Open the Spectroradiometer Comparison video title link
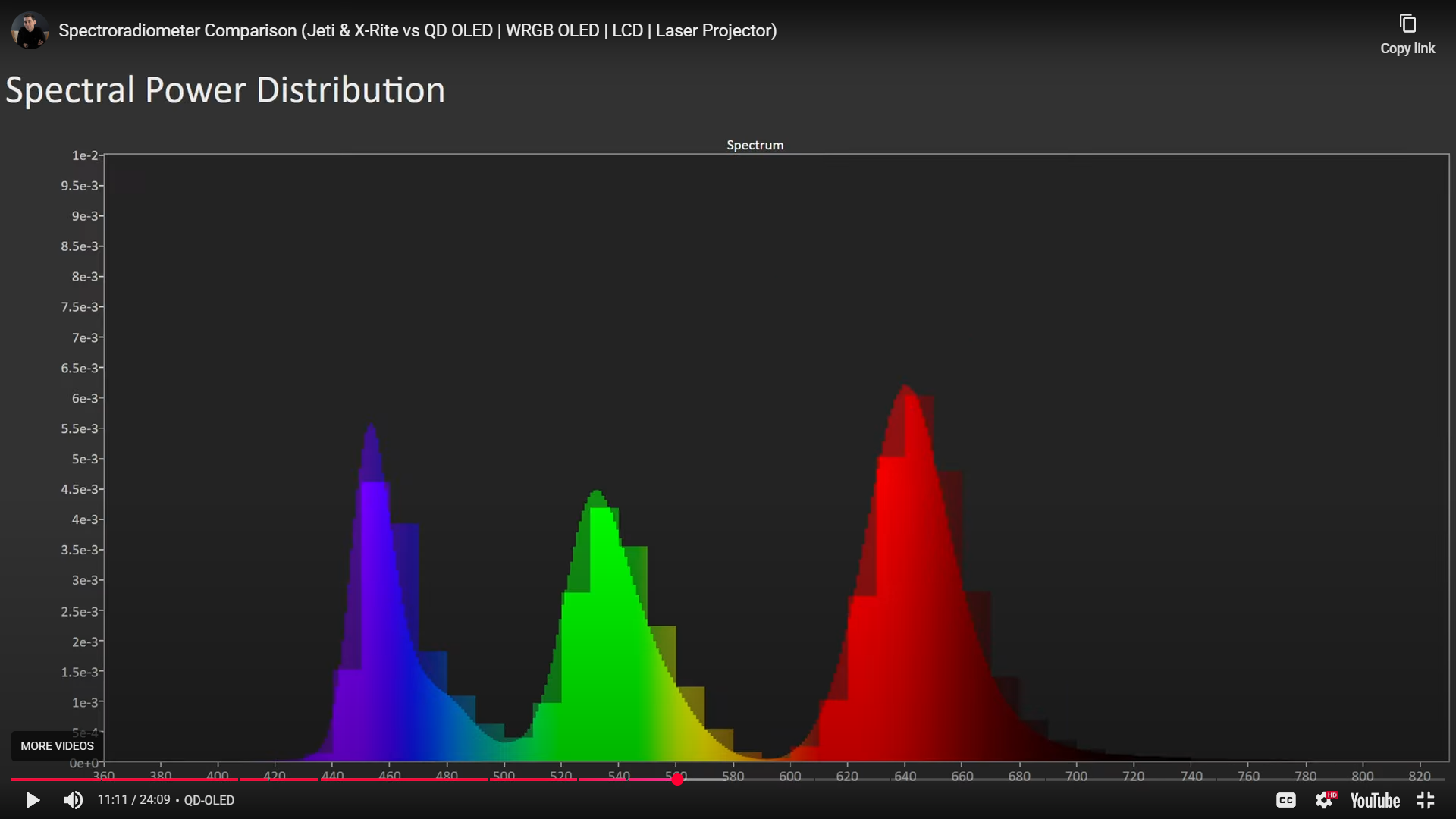Viewport: 1456px width, 819px height. (x=417, y=30)
